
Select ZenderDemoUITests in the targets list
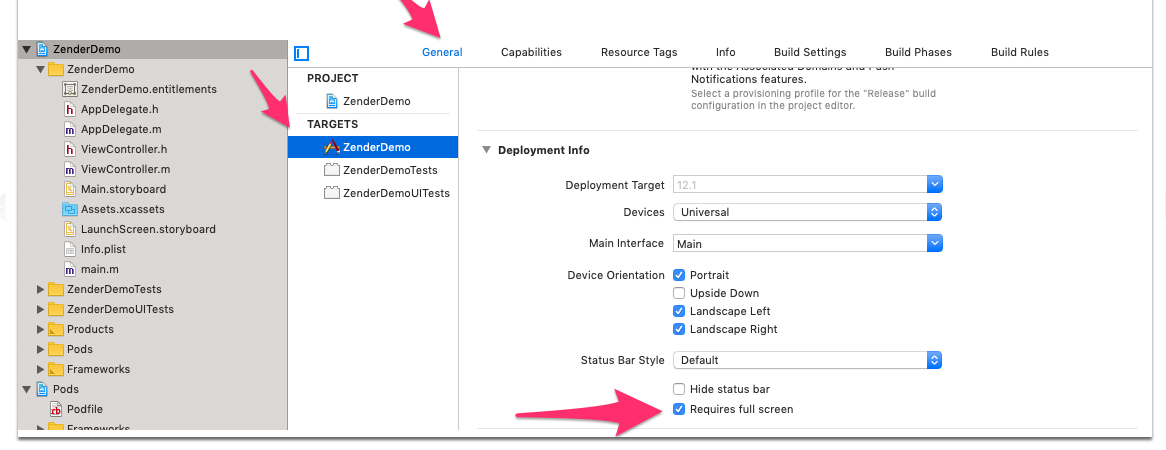[396, 193]
